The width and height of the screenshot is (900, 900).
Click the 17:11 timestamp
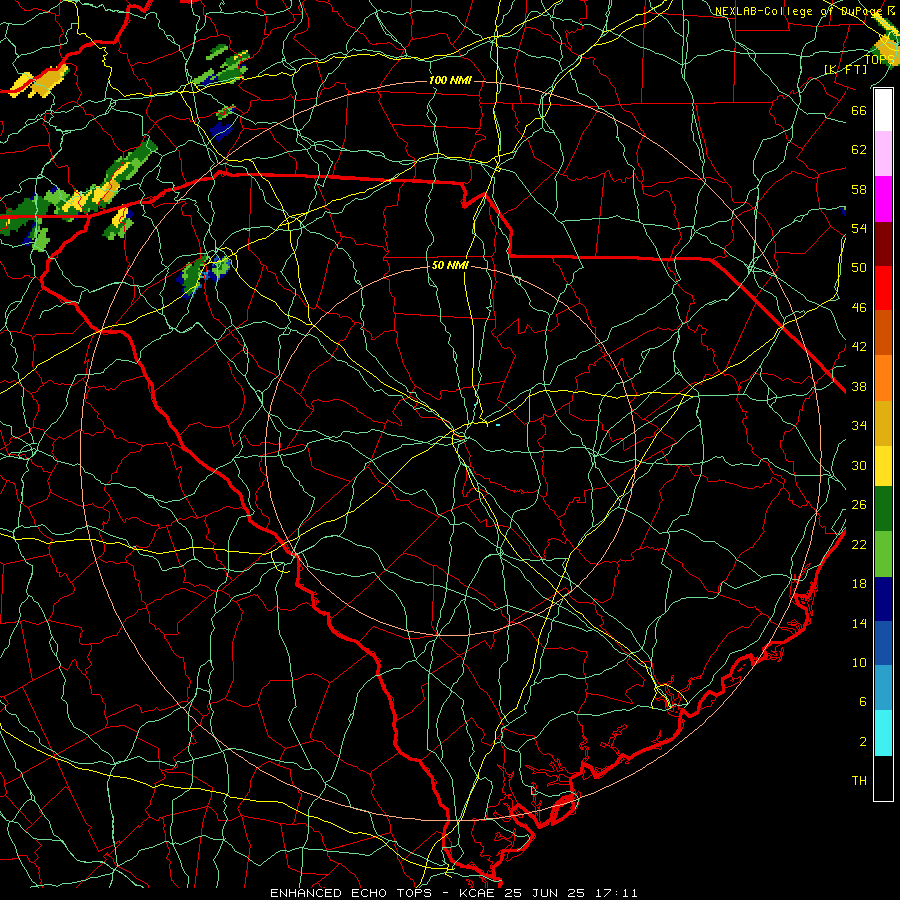(x=616, y=893)
